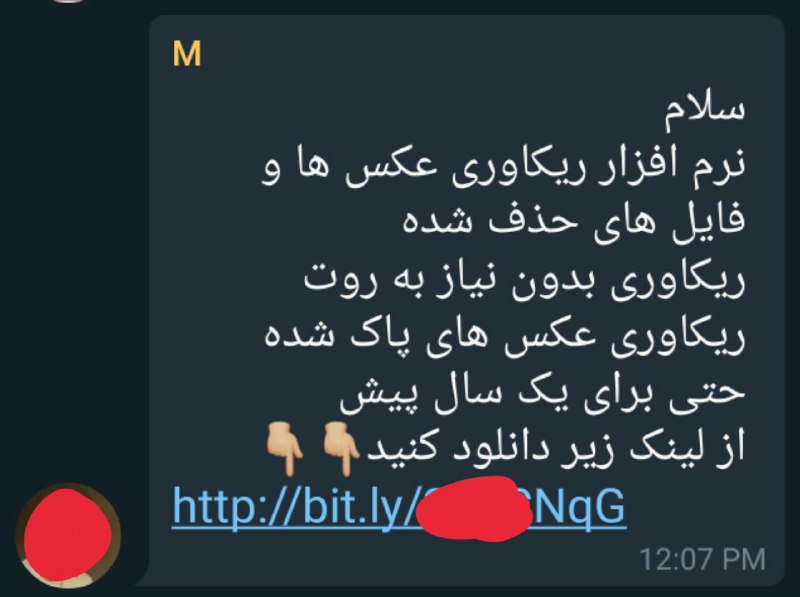The image size is (800, 597).
Task: Tap the text از لینک زیر دانلود کنید
Action: tap(556, 447)
